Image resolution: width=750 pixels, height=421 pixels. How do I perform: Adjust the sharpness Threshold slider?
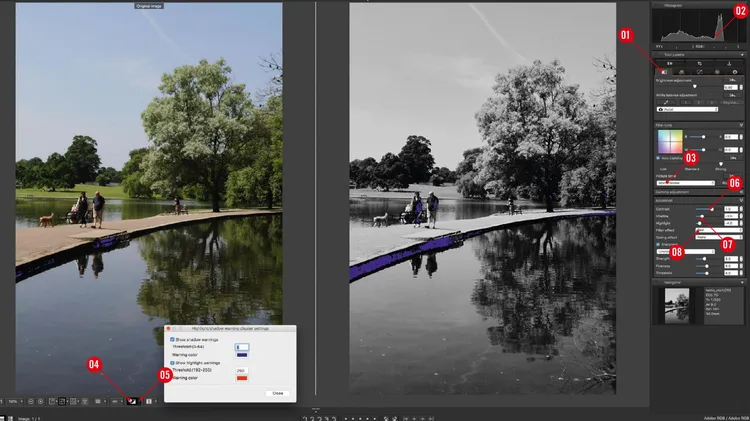point(709,273)
